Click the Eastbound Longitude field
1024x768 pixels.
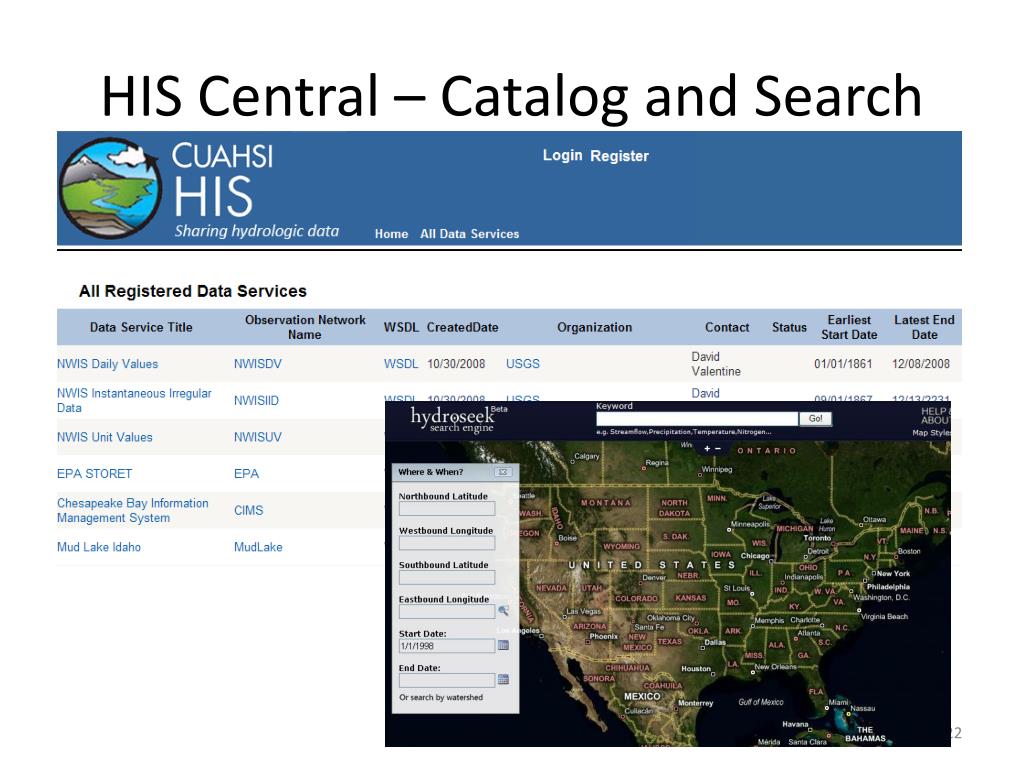pyautogui.click(x=447, y=611)
